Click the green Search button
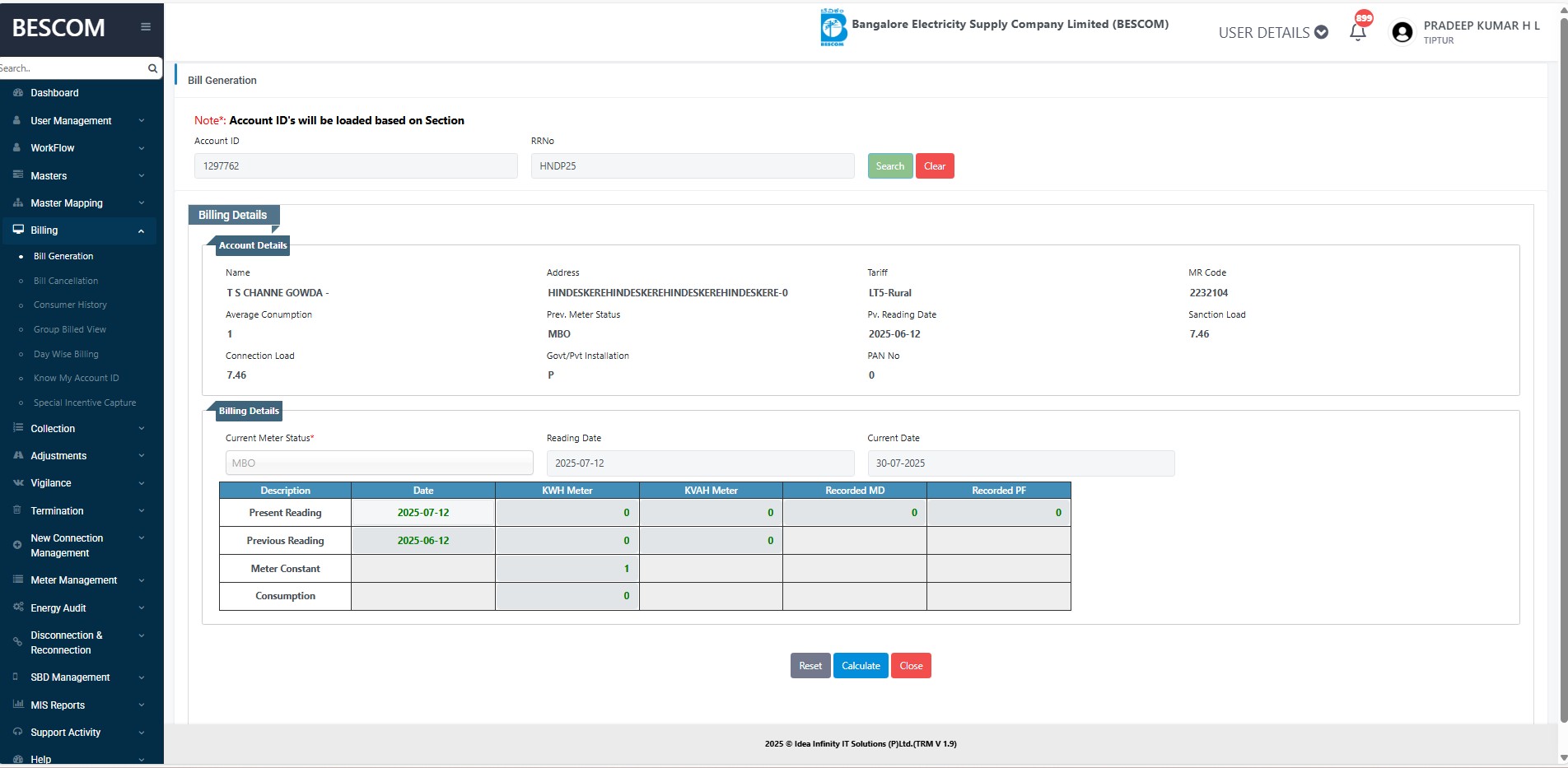The image size is (1568, 768). pyautogui.click(x=889, y=166)
